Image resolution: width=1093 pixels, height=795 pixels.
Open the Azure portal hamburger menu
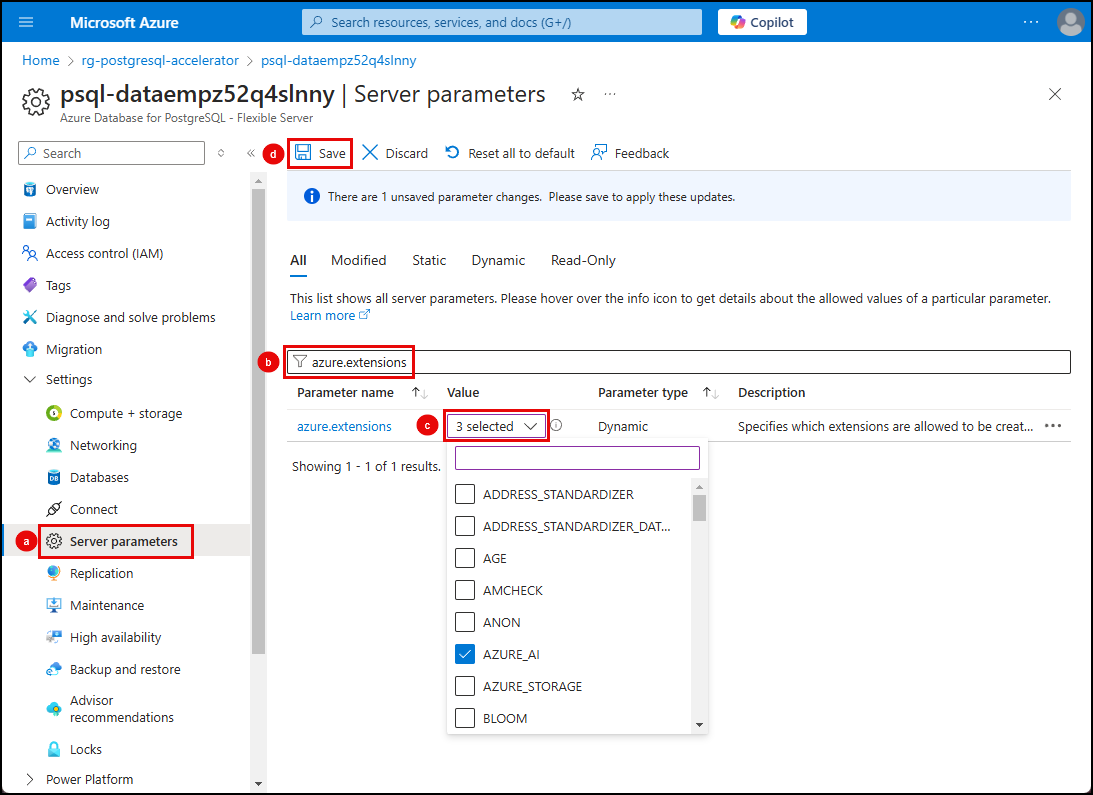(26, 22)
